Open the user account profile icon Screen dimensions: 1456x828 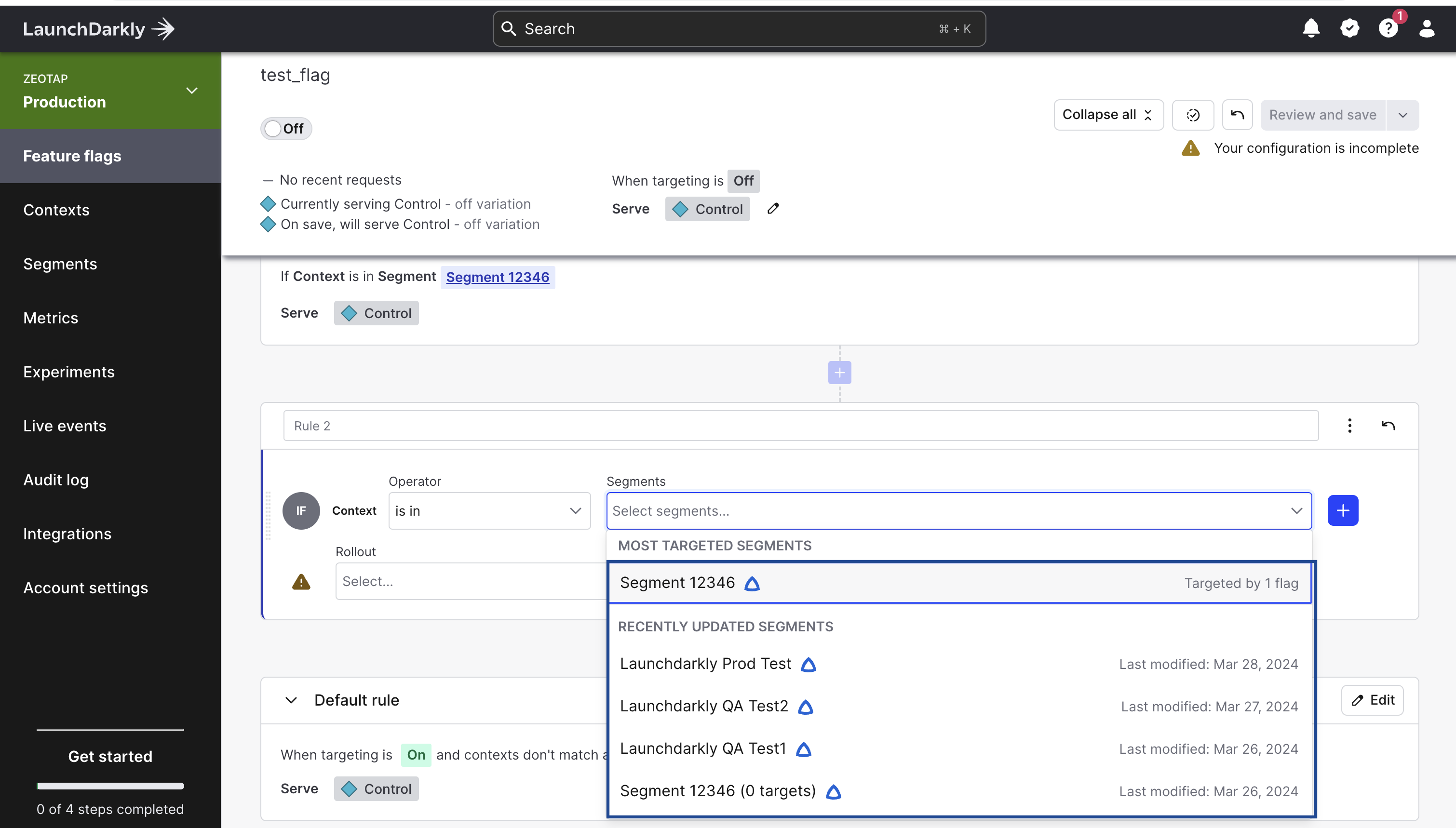pyautogui.click(x=1427, y=28)
